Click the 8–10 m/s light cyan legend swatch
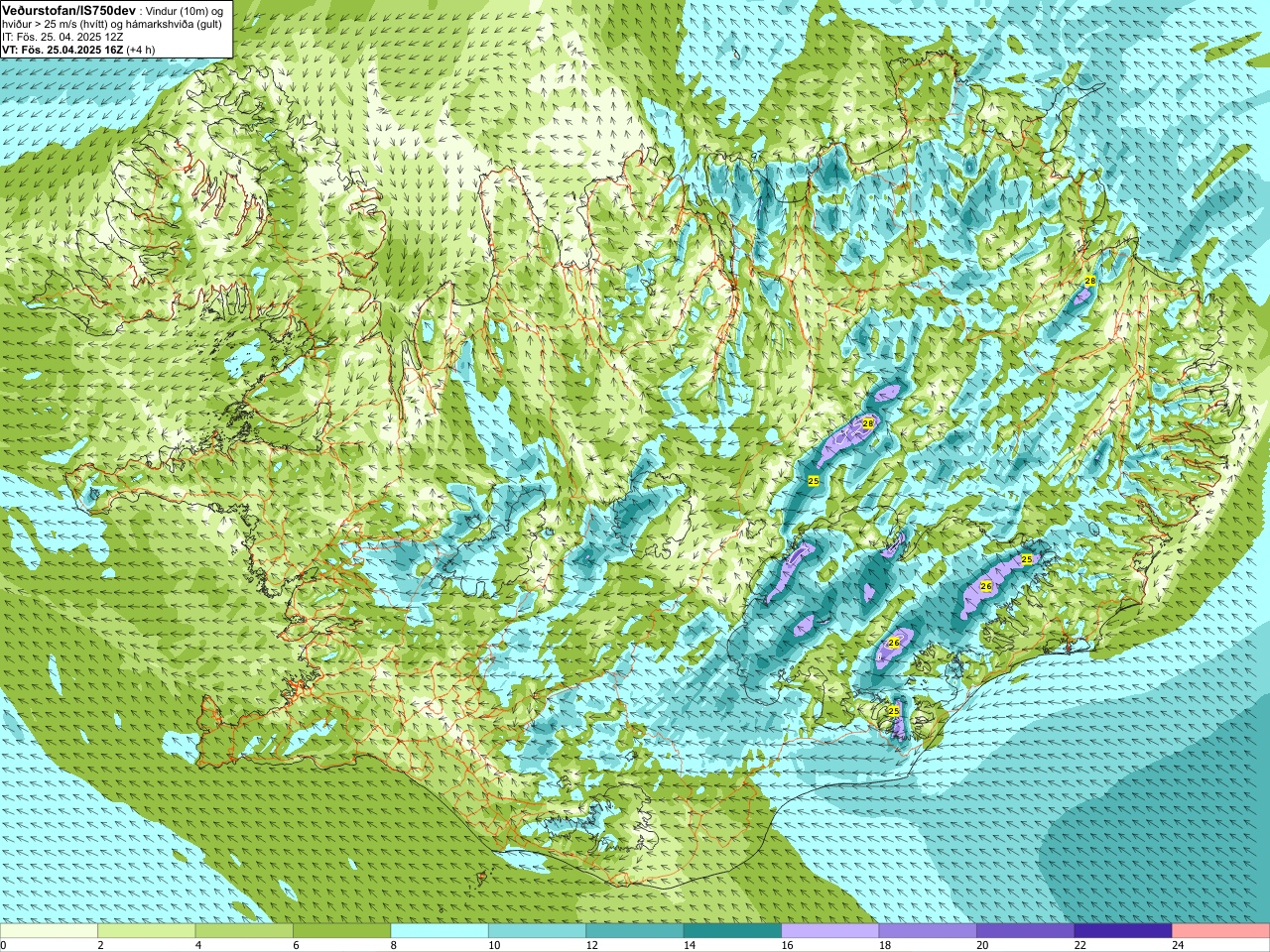Viewport: 1270px width, 952px height. click(440, 931)
